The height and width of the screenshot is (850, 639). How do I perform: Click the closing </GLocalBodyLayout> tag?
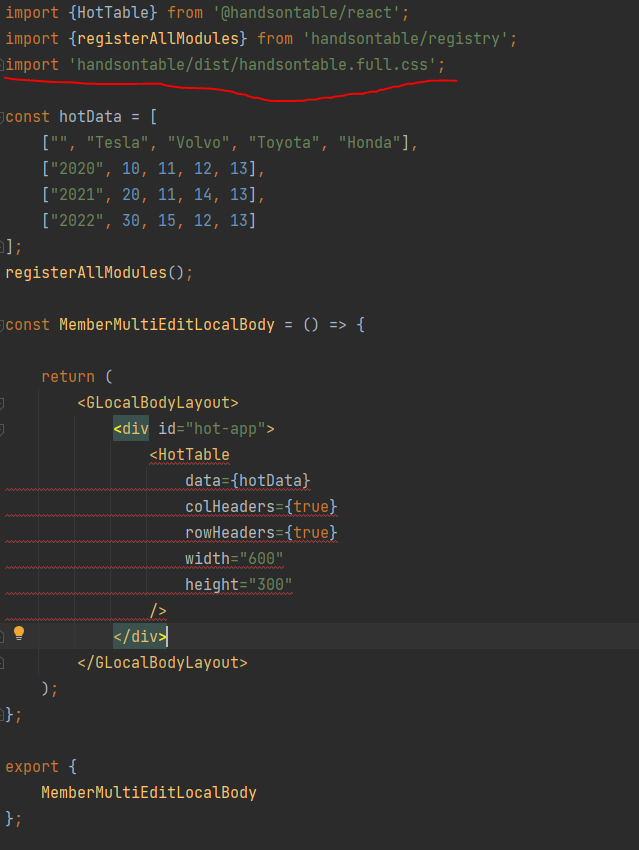pos(163,663)
